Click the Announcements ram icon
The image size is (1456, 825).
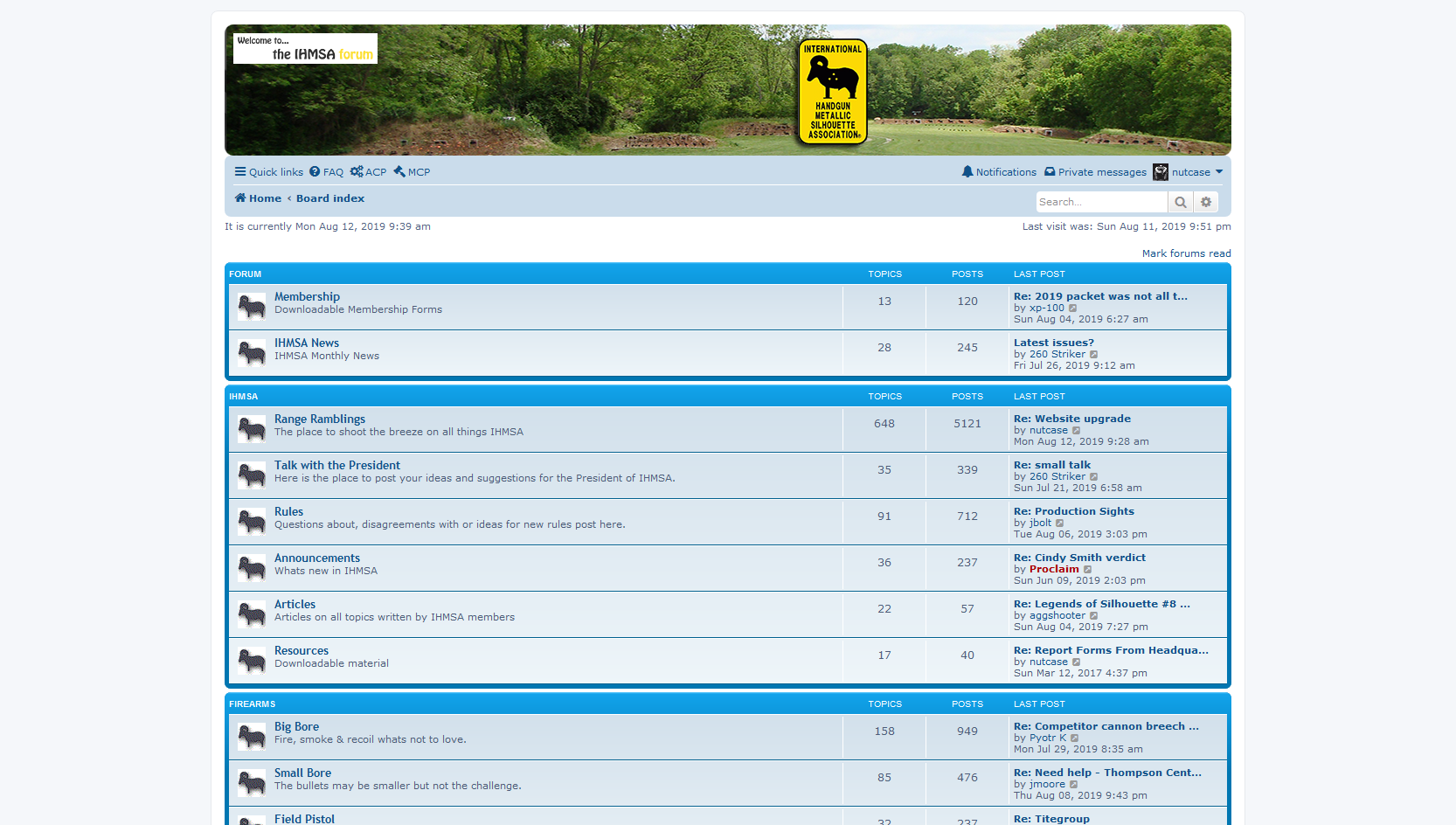(x=252, y=568)
